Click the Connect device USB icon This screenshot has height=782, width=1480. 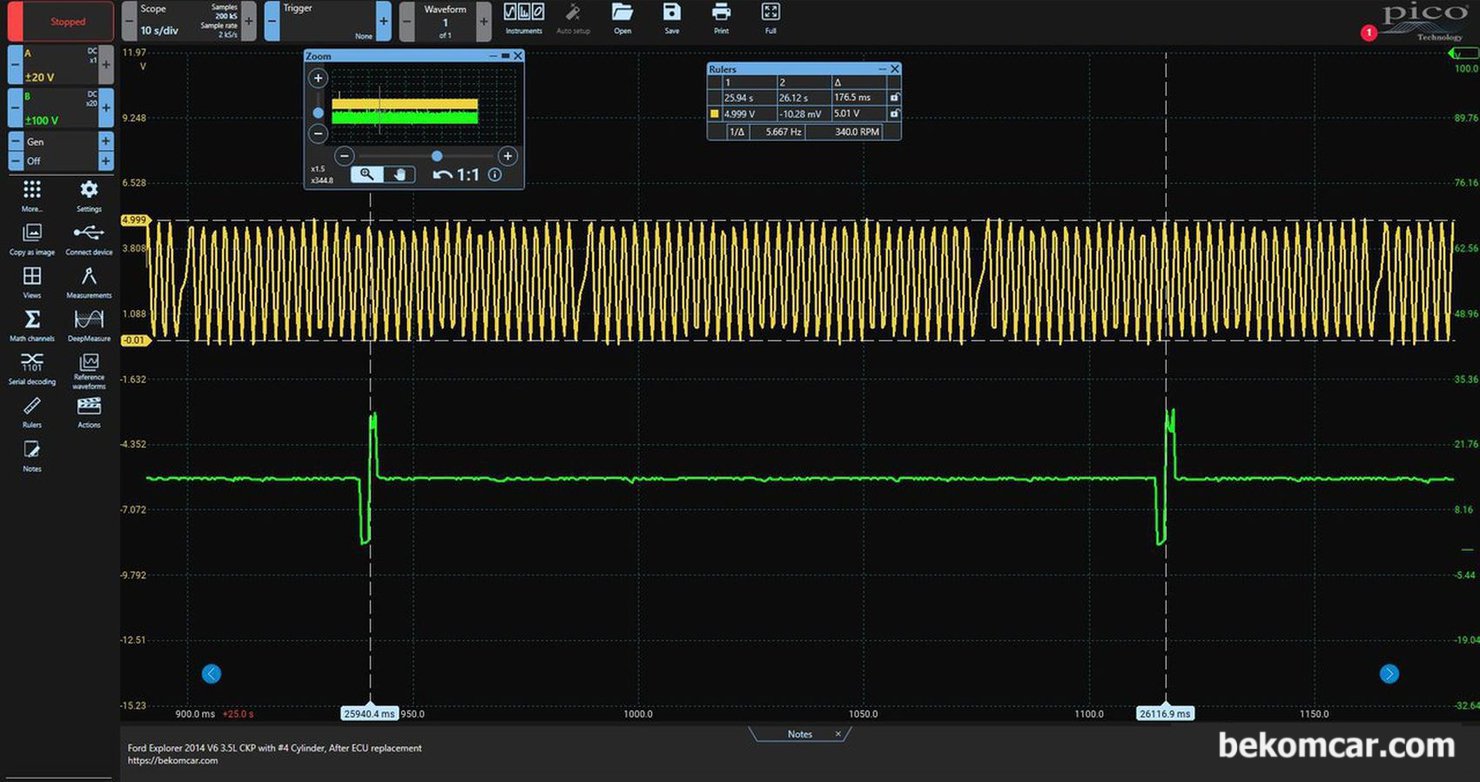(x=89, y=238)
